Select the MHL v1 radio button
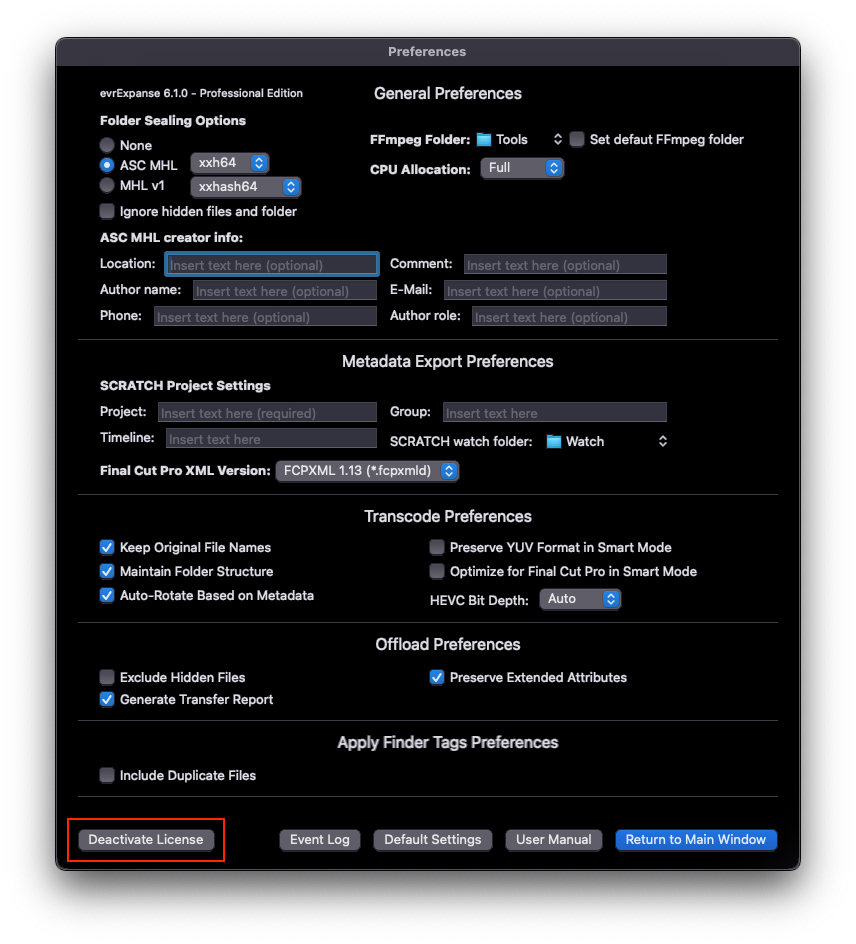 tap(107, 186)
